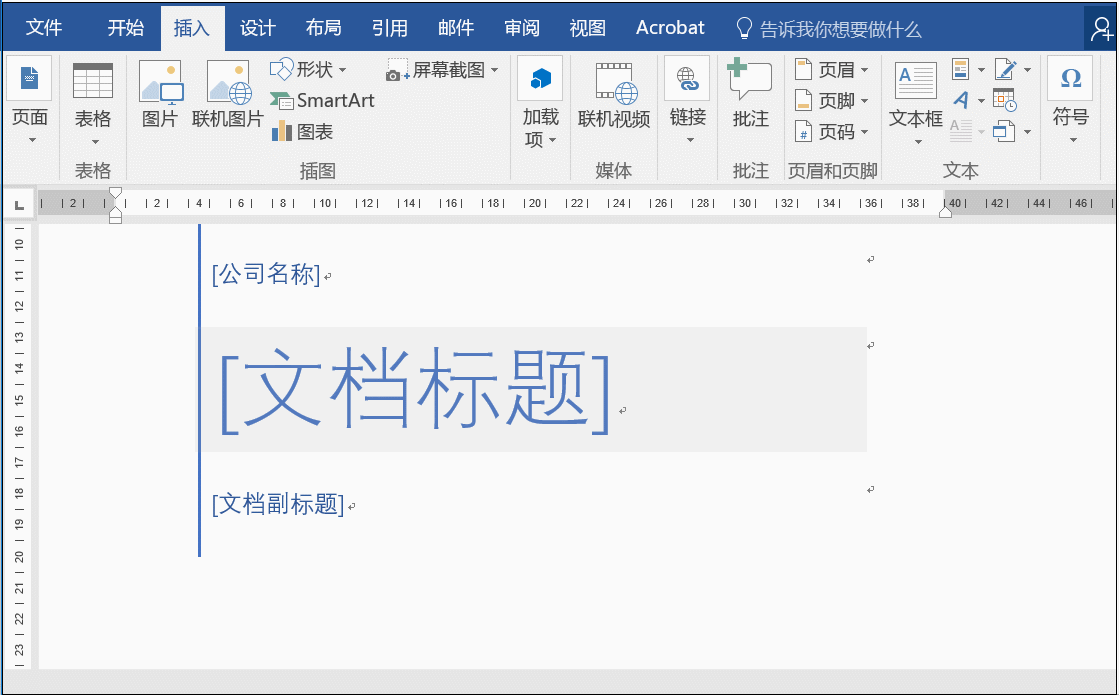
Task: Click the user account icon at top right
Action: tap(1100, 30)
